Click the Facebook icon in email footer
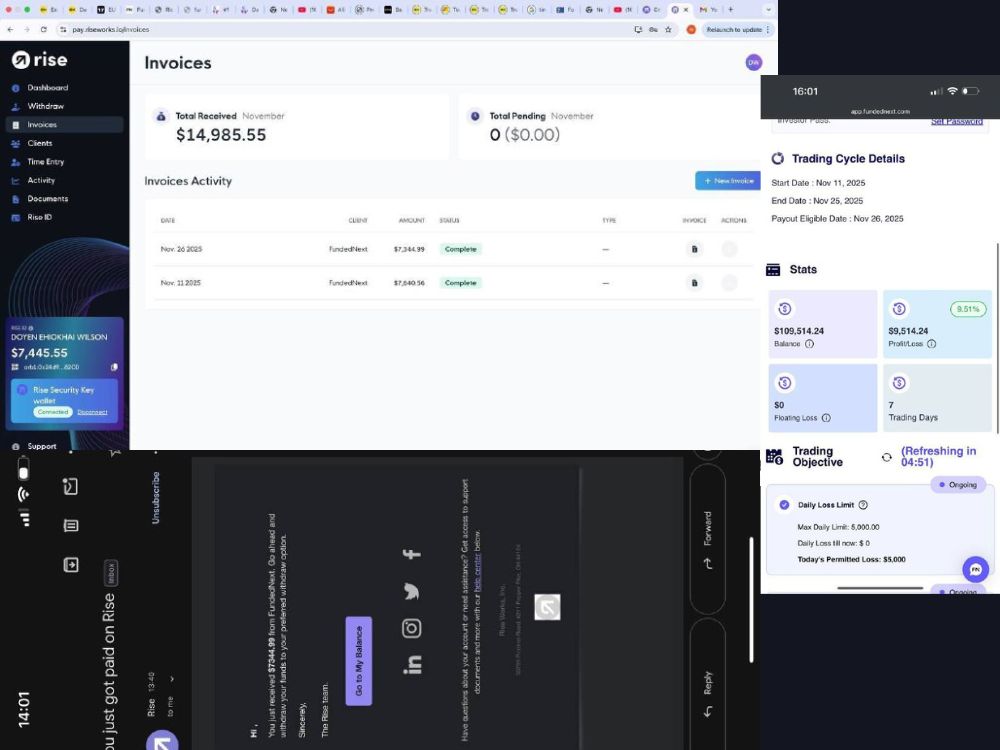 411,554
